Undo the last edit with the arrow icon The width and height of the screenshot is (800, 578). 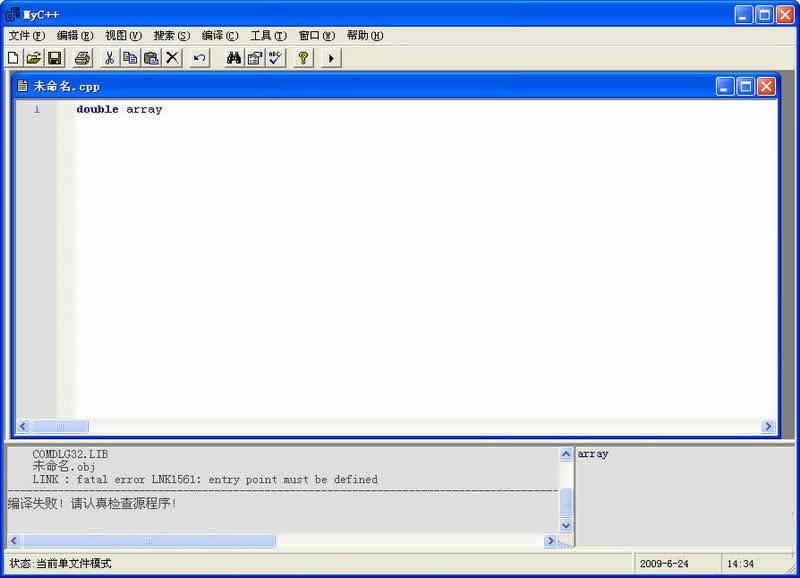pos(200,58)
